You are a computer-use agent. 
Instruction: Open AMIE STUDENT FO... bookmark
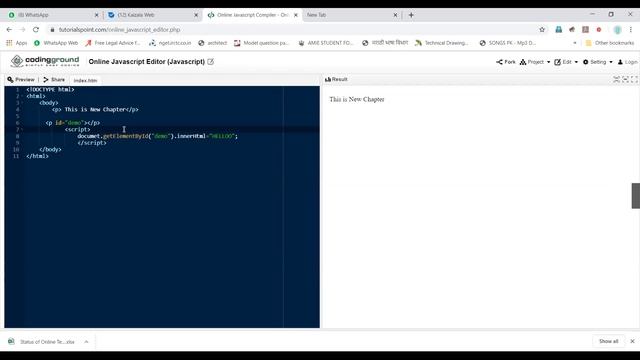pos(326,43)
